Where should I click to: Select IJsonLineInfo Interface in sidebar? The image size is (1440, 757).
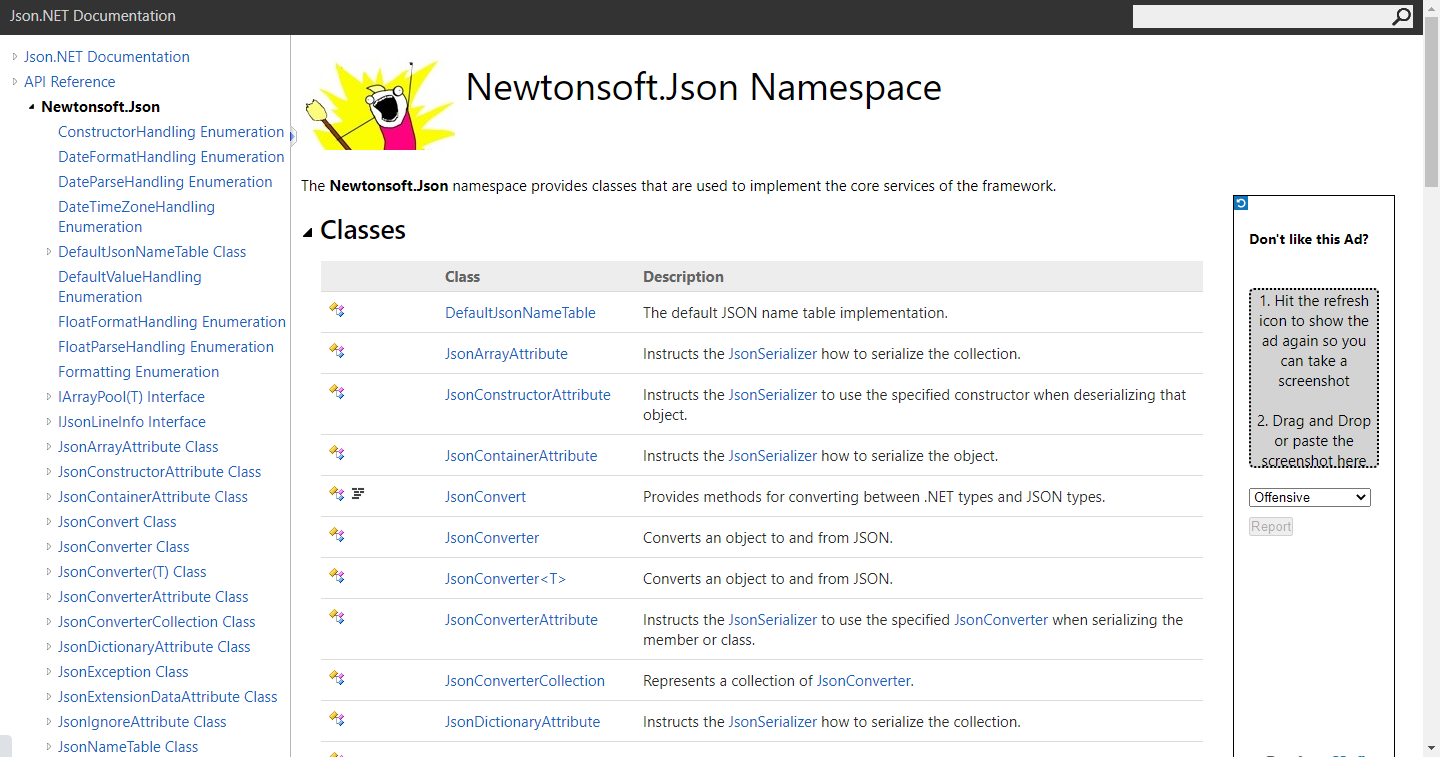point(132,422)
